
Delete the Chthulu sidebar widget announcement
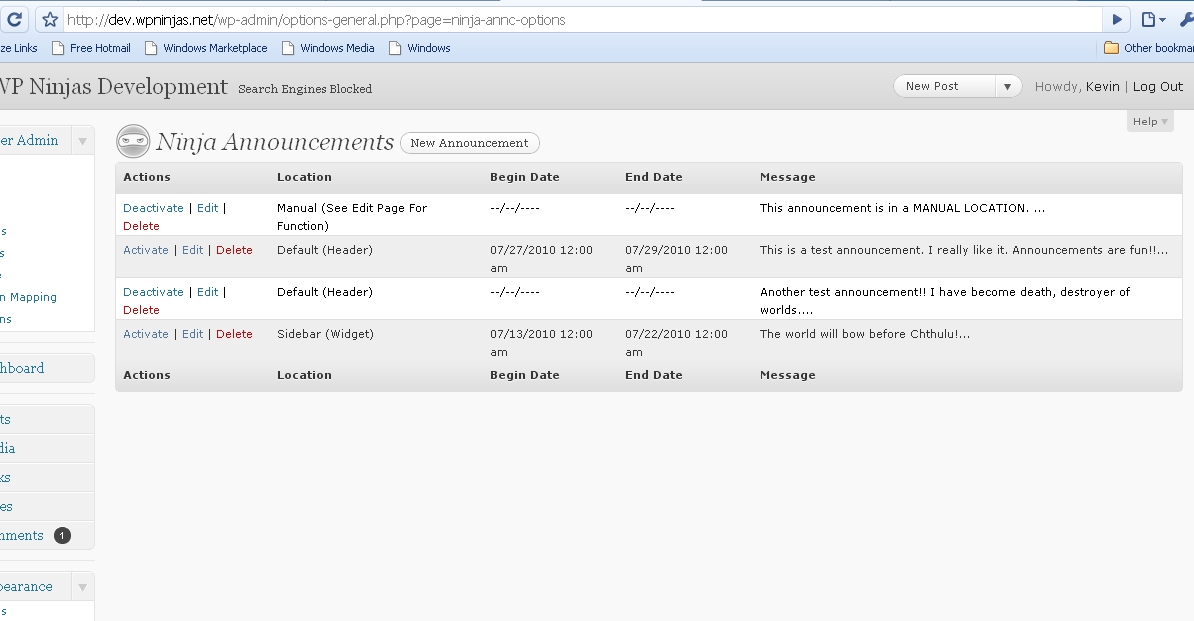click(234, 334)
